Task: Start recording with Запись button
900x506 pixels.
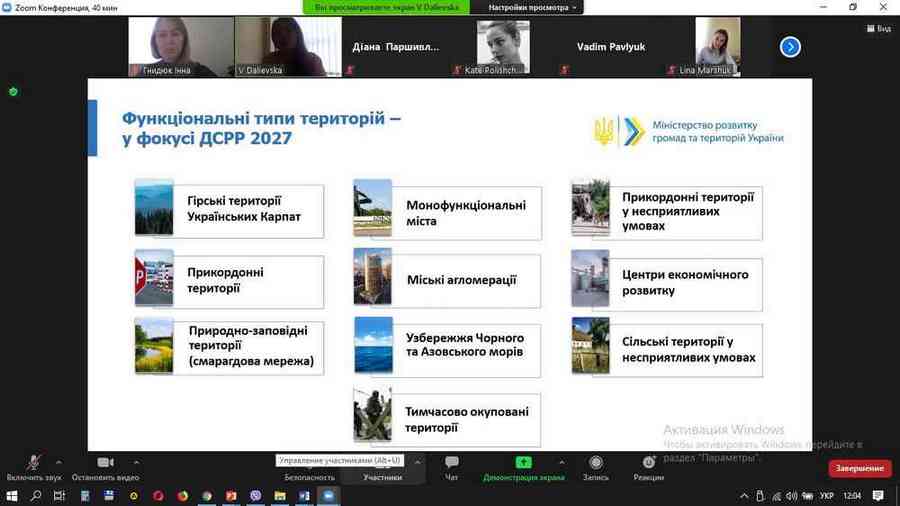Action: click(596, 467)
